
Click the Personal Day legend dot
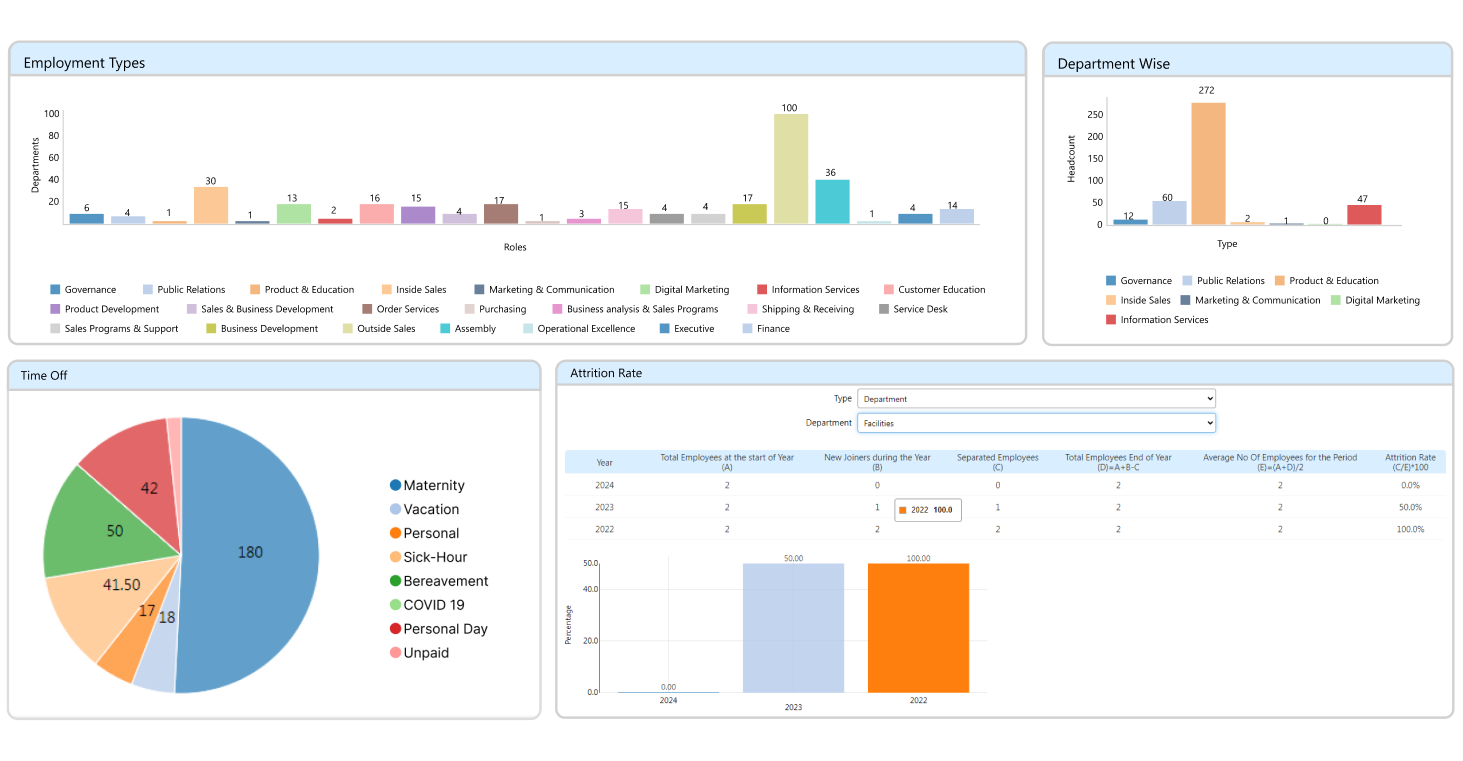pyautogui.click(x=396, y=629)
